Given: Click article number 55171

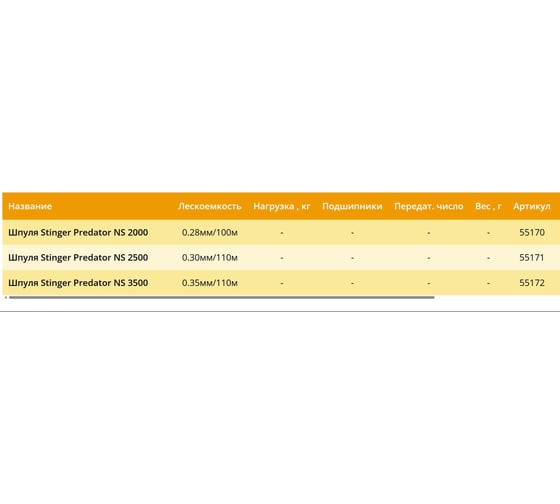Looking at the screenshot, I should [x=532, y=258].
